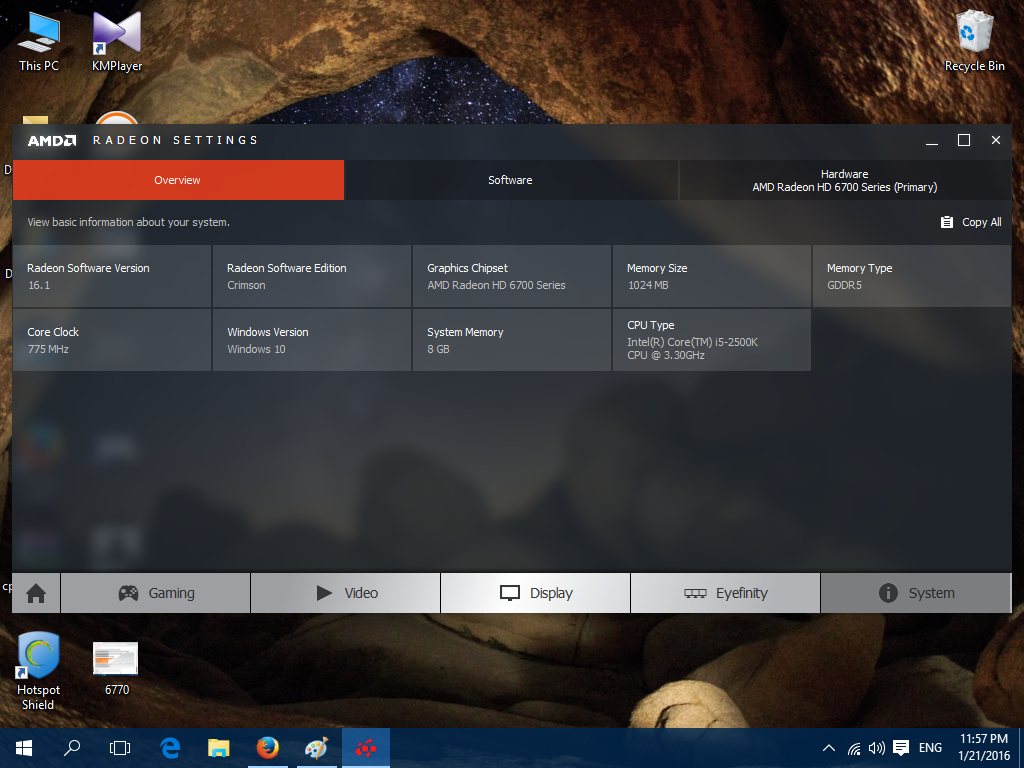Open the Eyefinity section
The width and height of the screenshot is (1024, 768).
point(726,593)
